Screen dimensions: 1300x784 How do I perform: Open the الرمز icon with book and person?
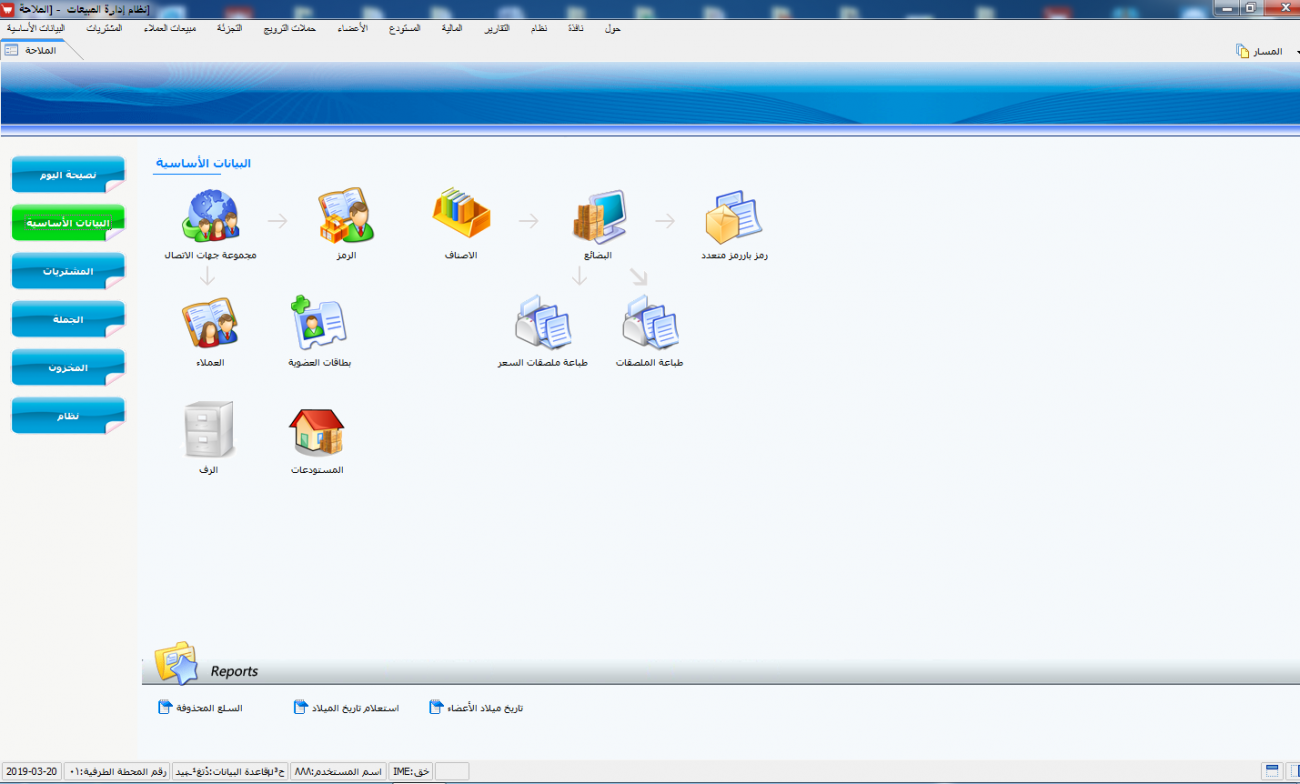pos(346,217)
